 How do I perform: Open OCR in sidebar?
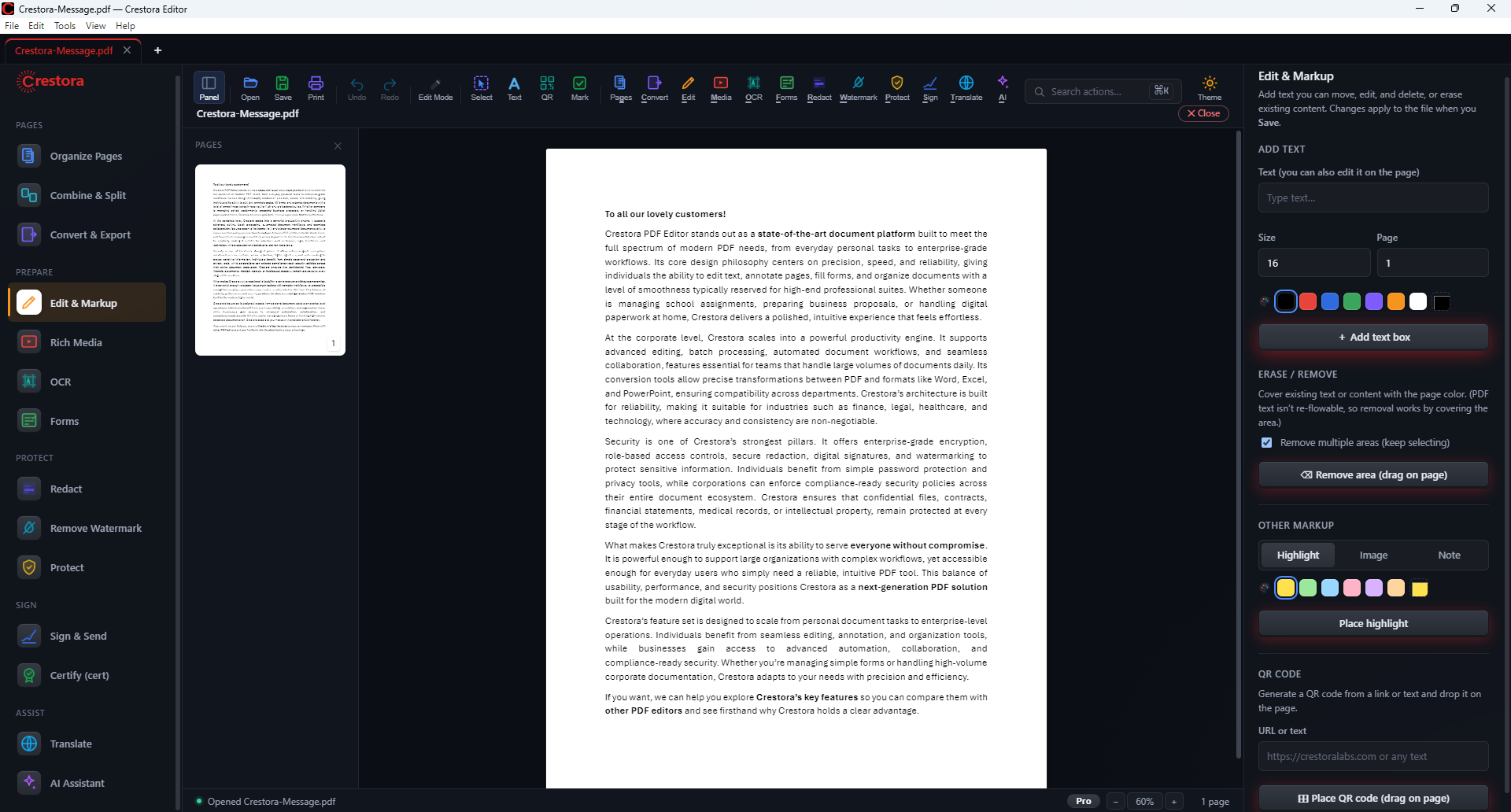87,382
